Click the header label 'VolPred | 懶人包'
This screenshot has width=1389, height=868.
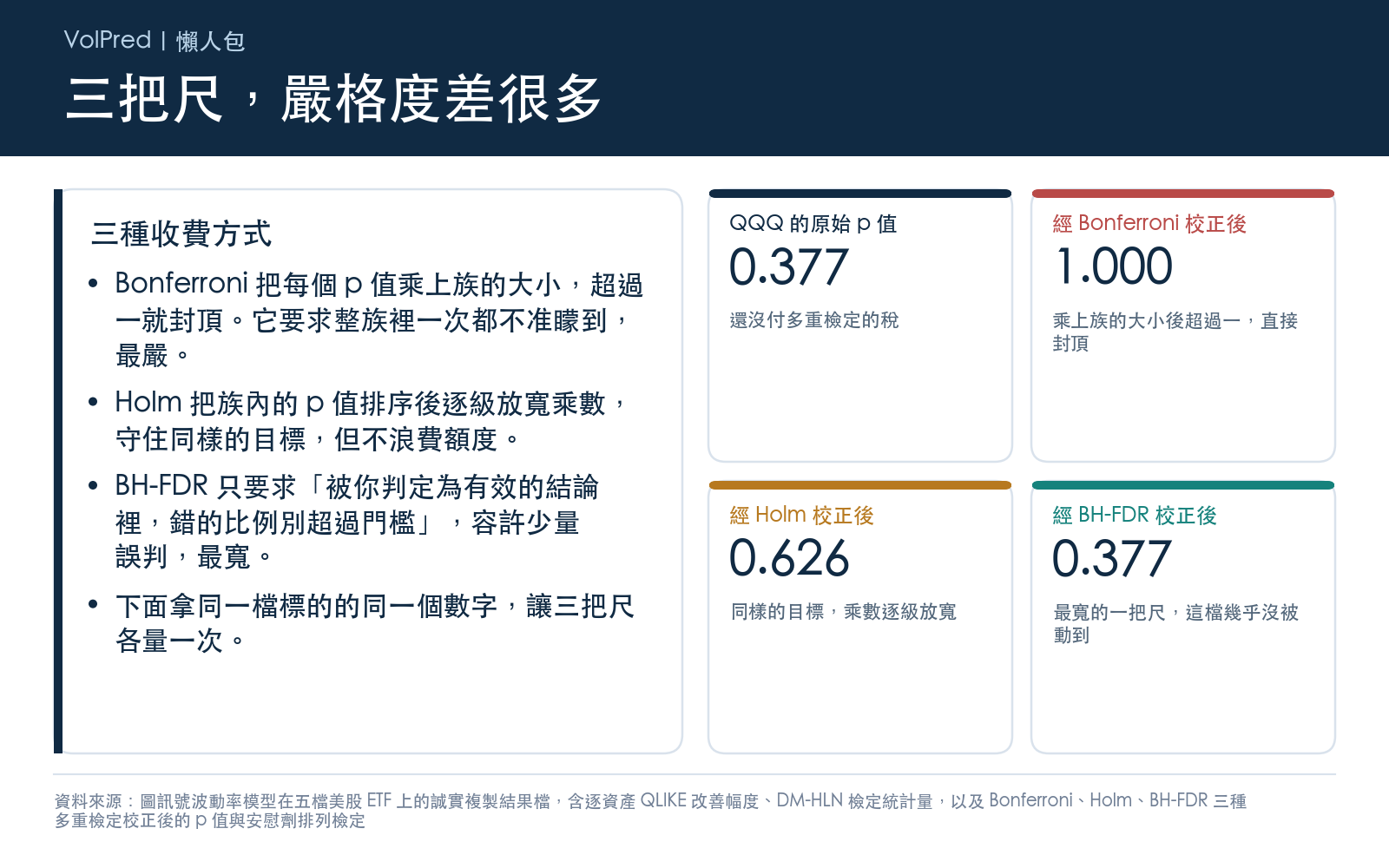pyautogui.click(x=155, y=41)
